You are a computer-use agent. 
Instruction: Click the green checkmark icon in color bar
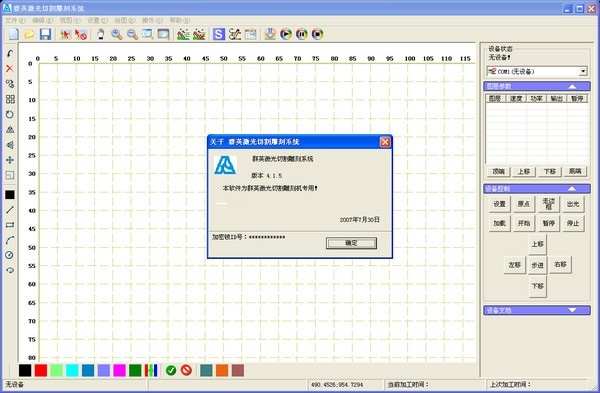tap(171, 370)
